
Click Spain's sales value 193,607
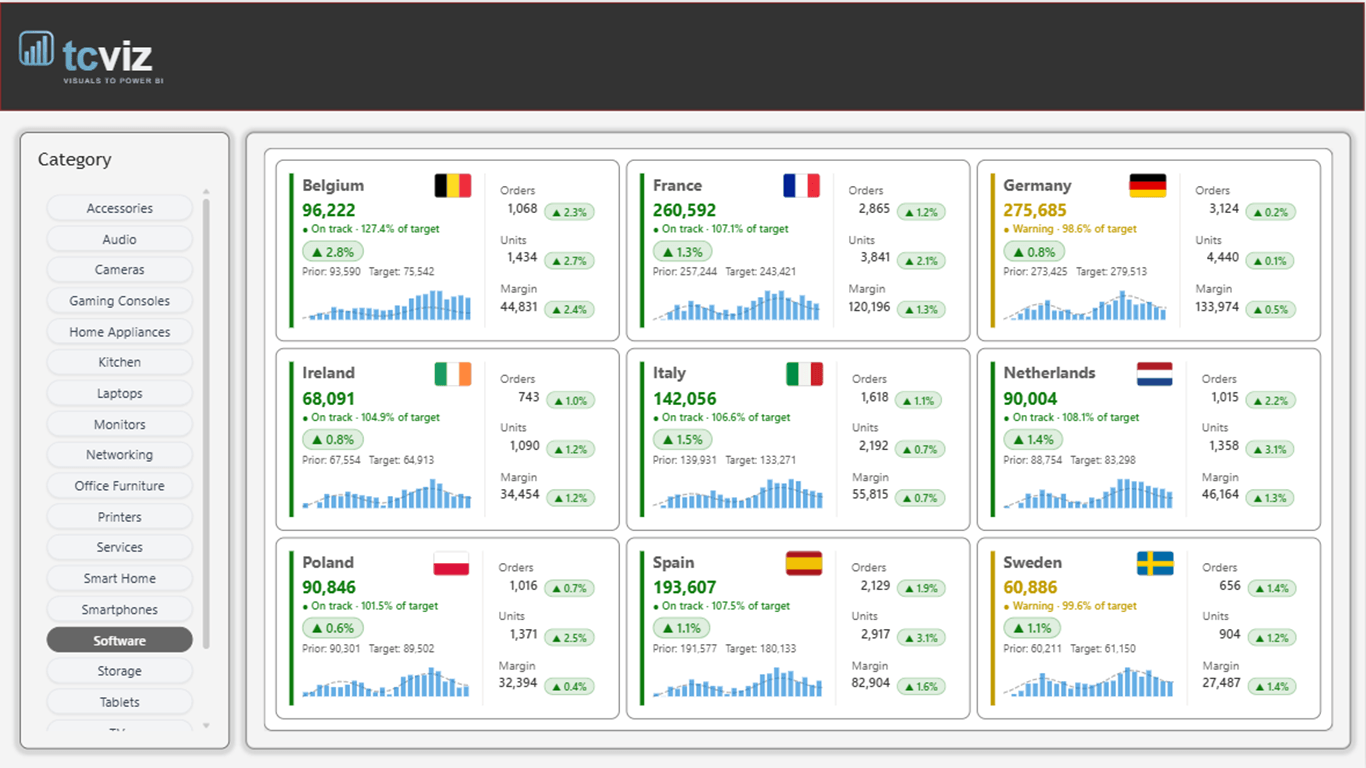point(685,587)
